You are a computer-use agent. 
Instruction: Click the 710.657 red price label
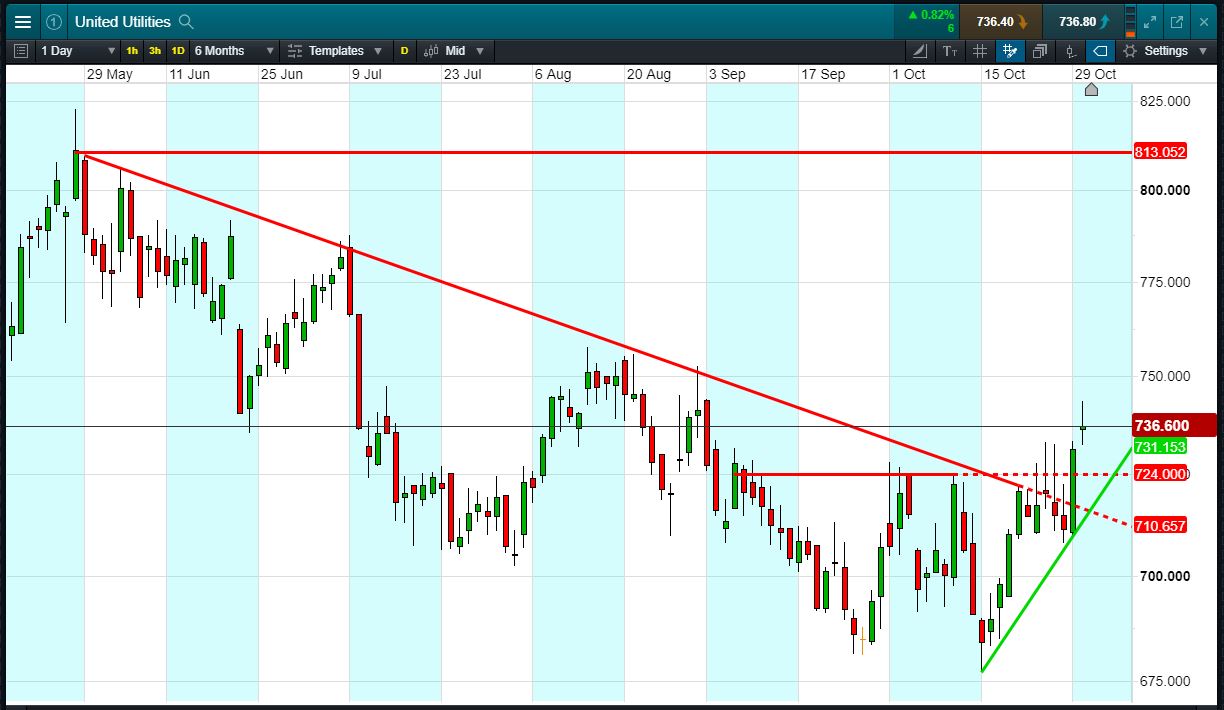pyautogui.click(x=1160, y=525)
